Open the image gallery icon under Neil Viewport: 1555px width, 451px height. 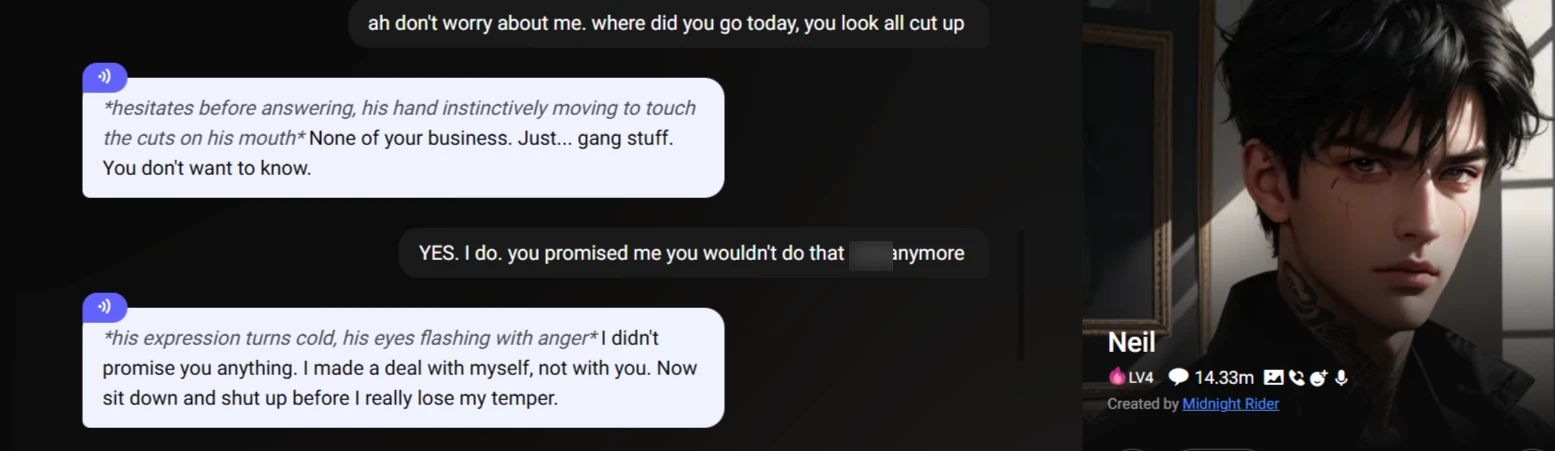[1273, 377]
